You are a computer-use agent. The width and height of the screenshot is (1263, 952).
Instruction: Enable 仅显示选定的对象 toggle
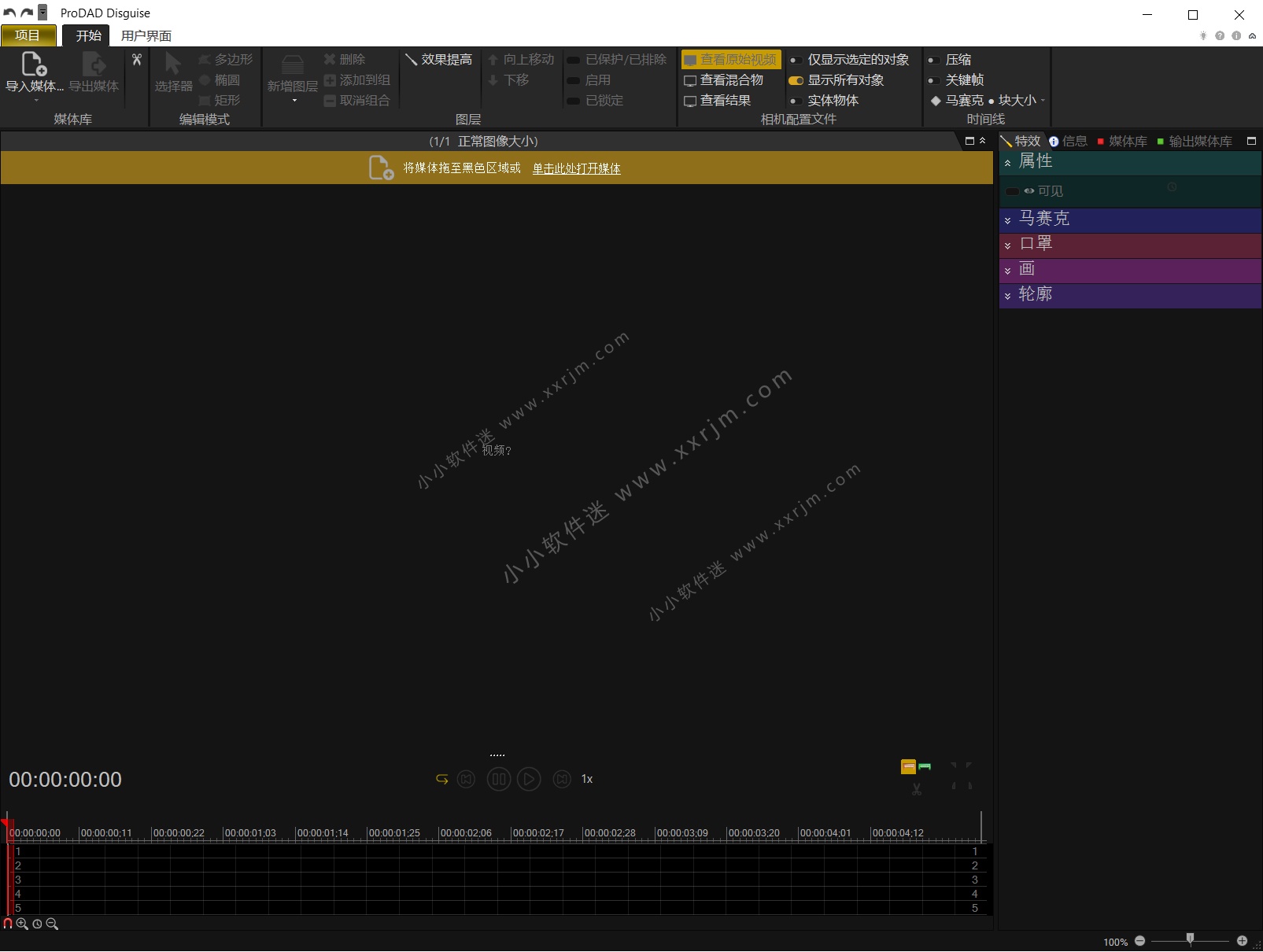point(796,60)
